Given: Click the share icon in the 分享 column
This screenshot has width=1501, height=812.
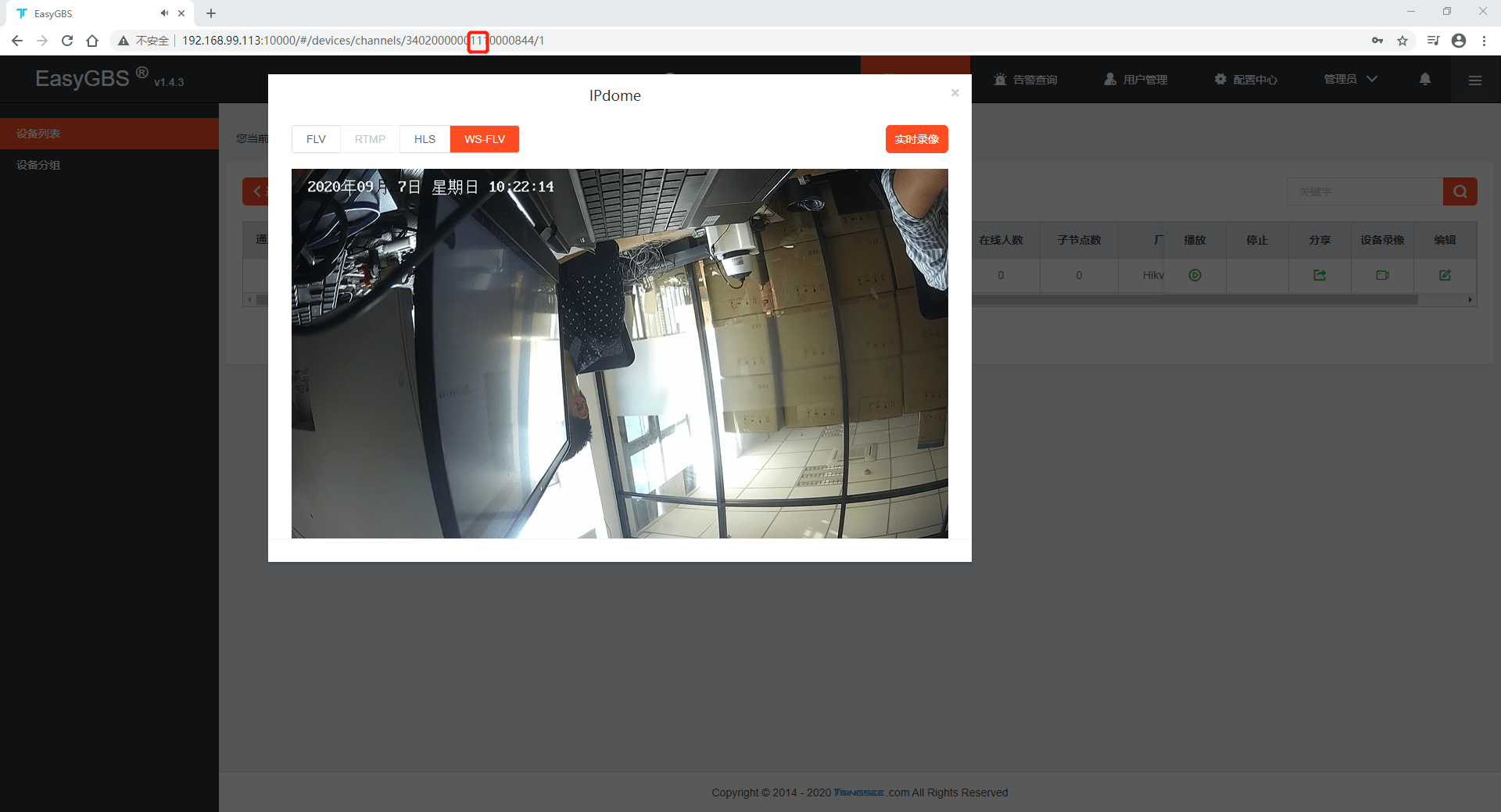Looking at the screenshot, I should (1320, 275).
